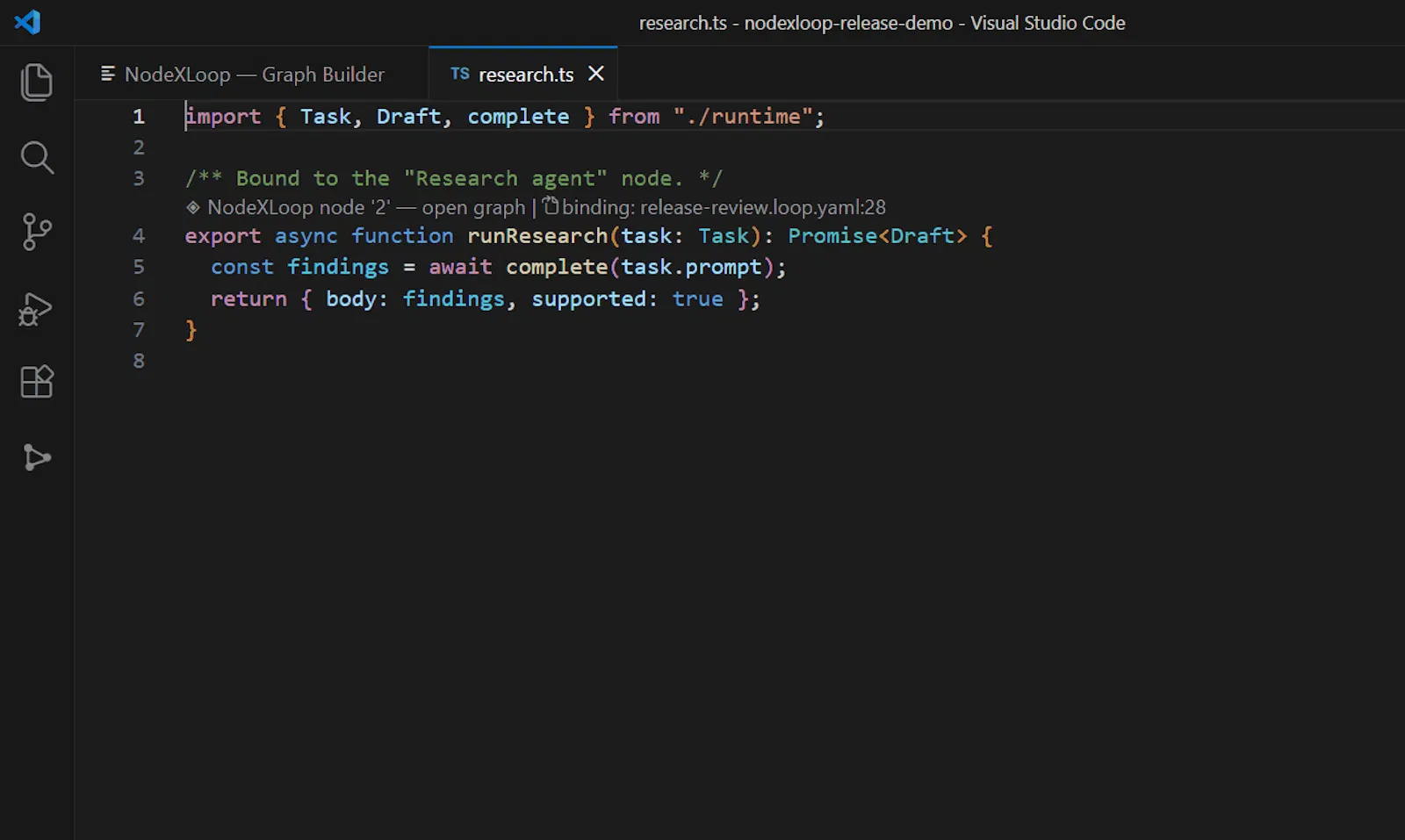The height and width of the screenshot is (840, 1405).
Task: Click the 'supported' property on line 6
Action: coord(589,298)
